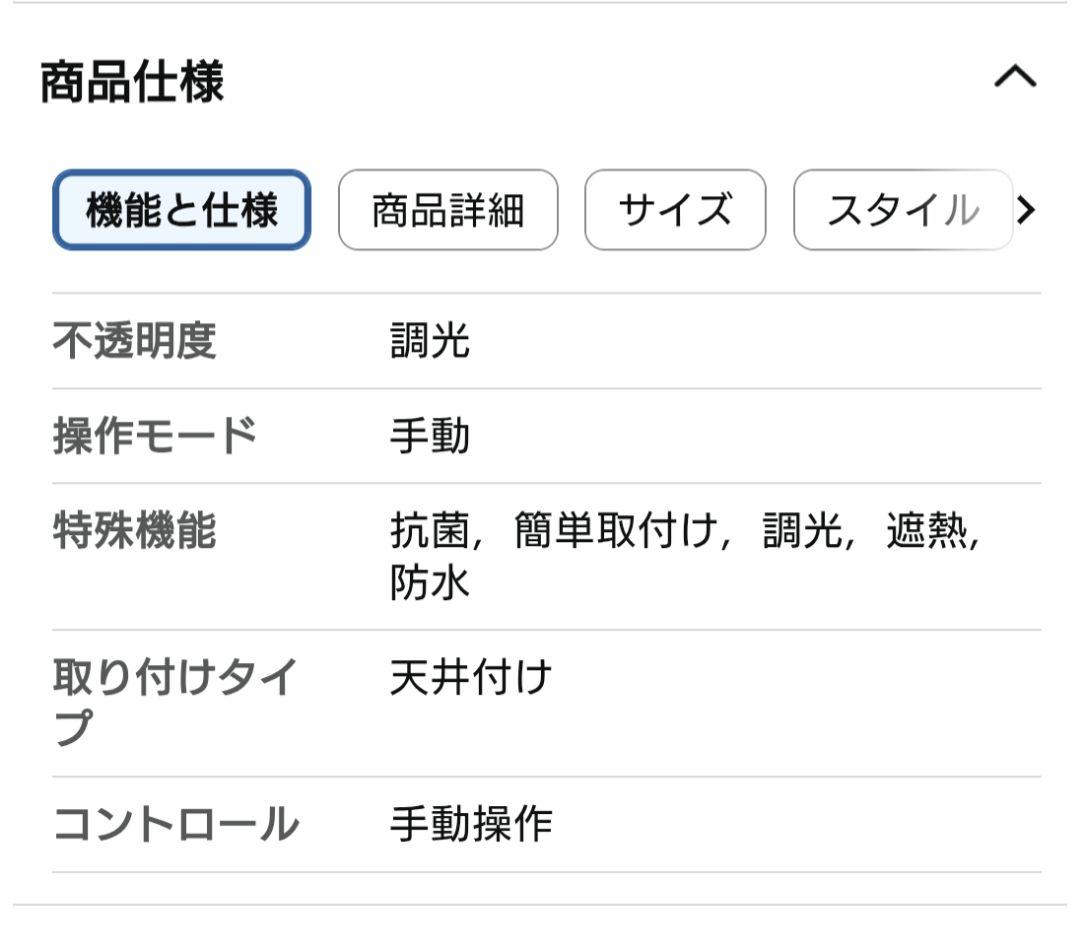Select the 手動 value beside 操作モード
1080x931 pixels.
(x=430, y=436)
